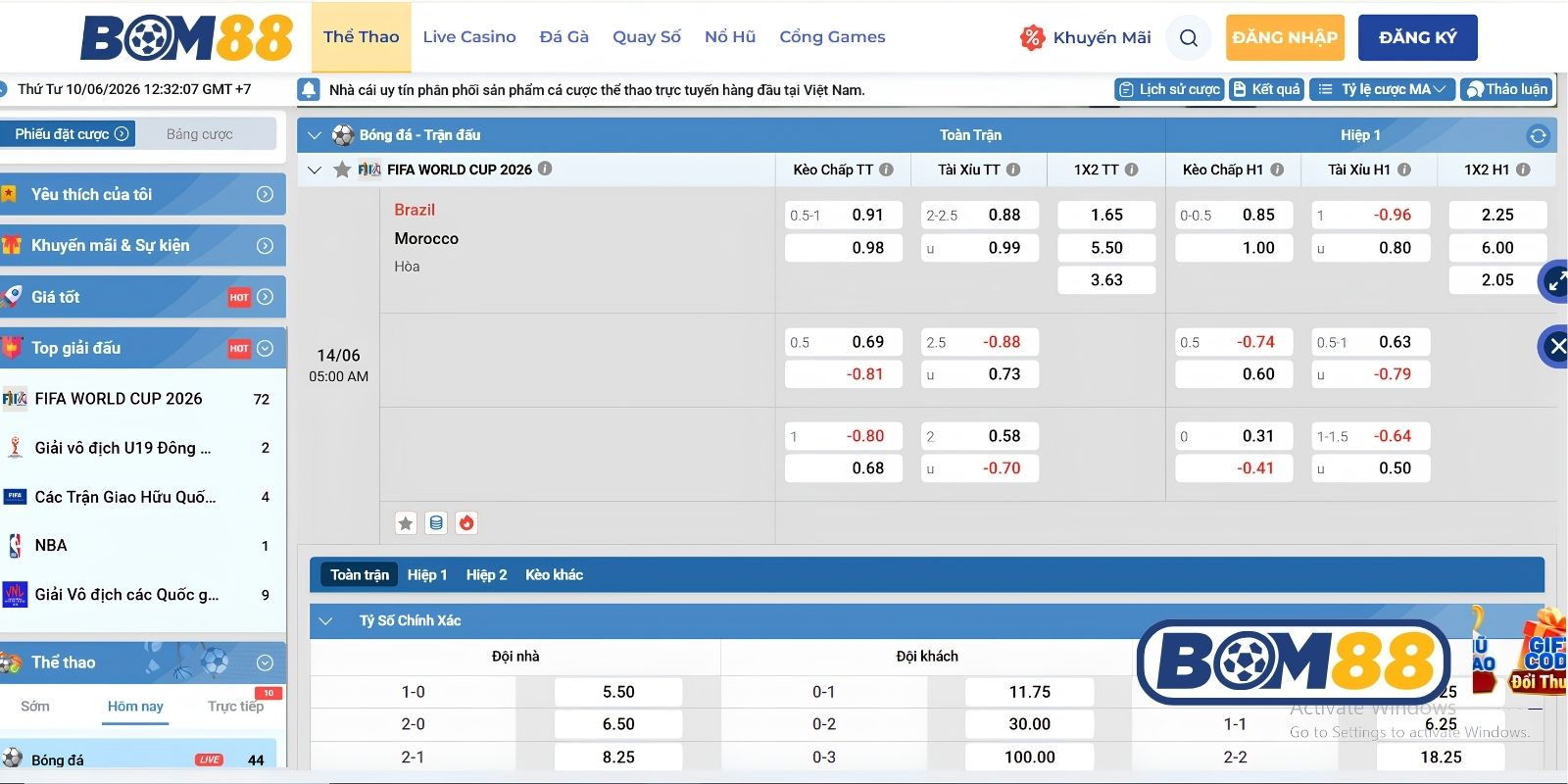This screenshot has width=1568, height=784.
Task: Collapse the Top giải đấu section
Action: (x=142, y=348)
